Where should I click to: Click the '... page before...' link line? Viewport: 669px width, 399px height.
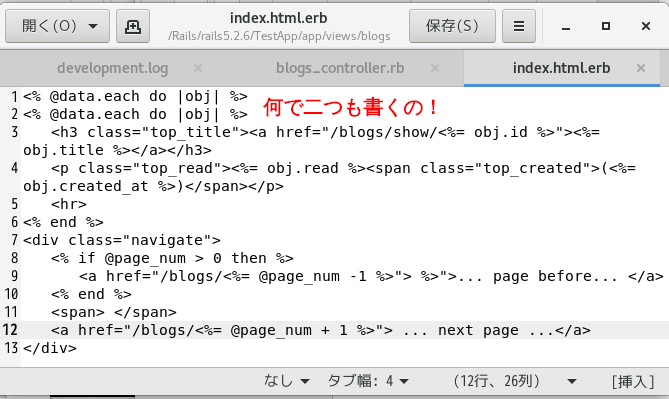tap(371, 276)
